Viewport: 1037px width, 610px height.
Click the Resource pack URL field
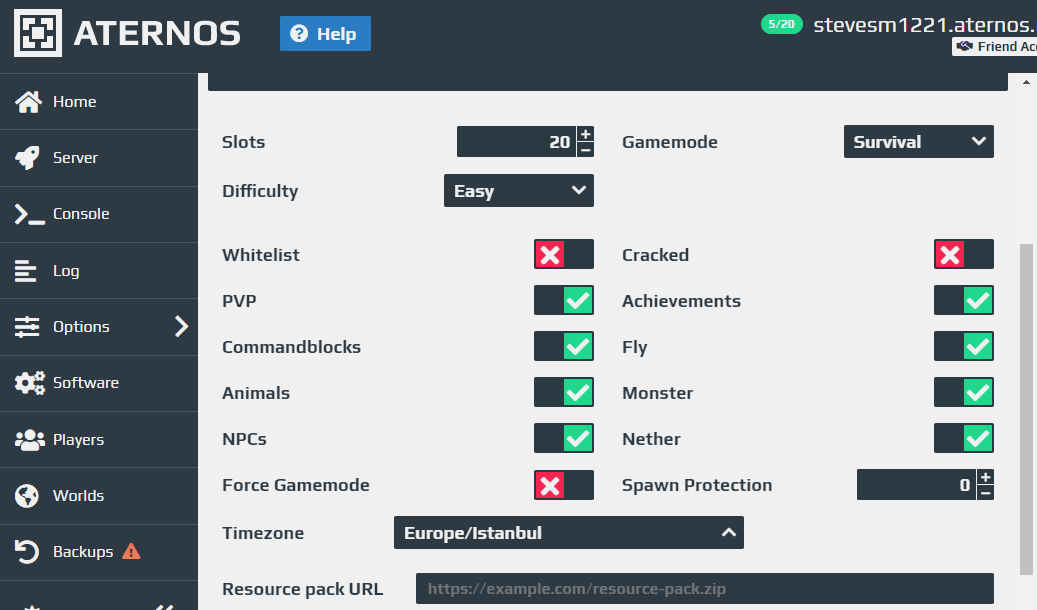coord(704,589)
